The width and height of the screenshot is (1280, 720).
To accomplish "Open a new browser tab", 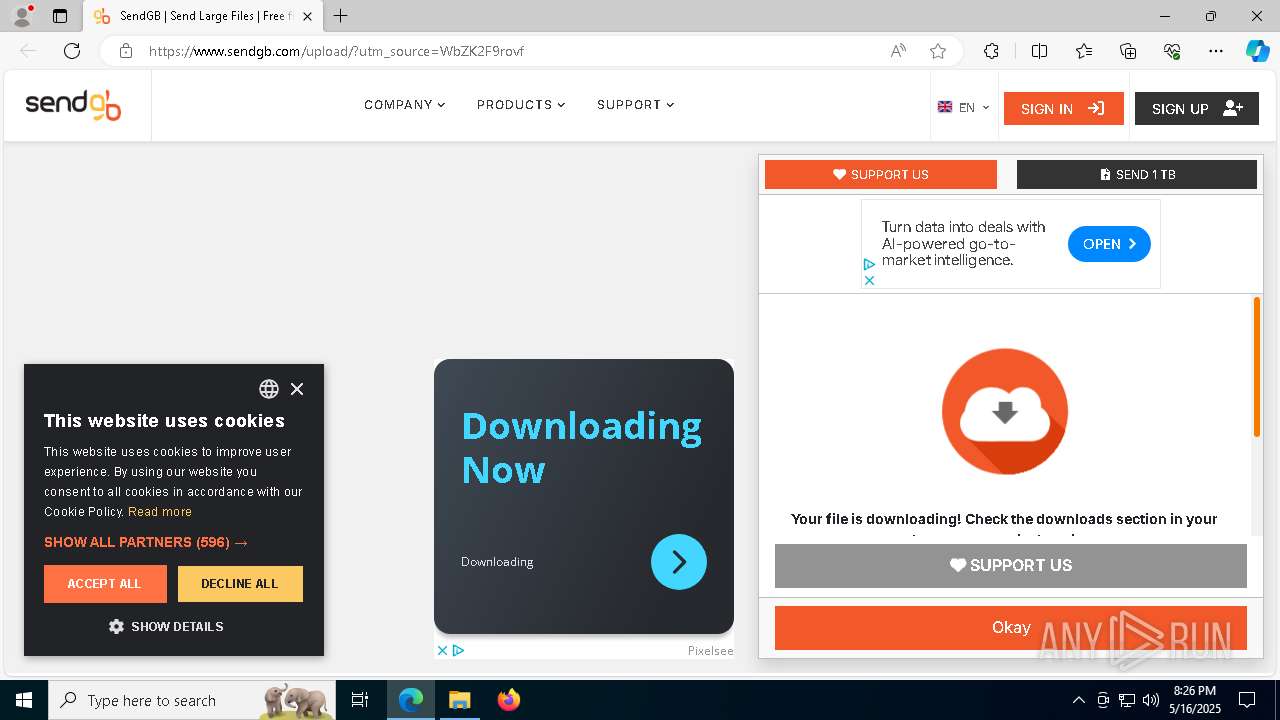I will (340, 16).
